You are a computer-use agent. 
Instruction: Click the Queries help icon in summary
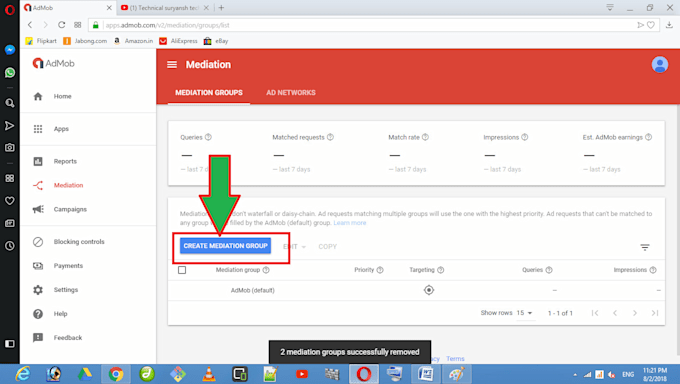208,137
